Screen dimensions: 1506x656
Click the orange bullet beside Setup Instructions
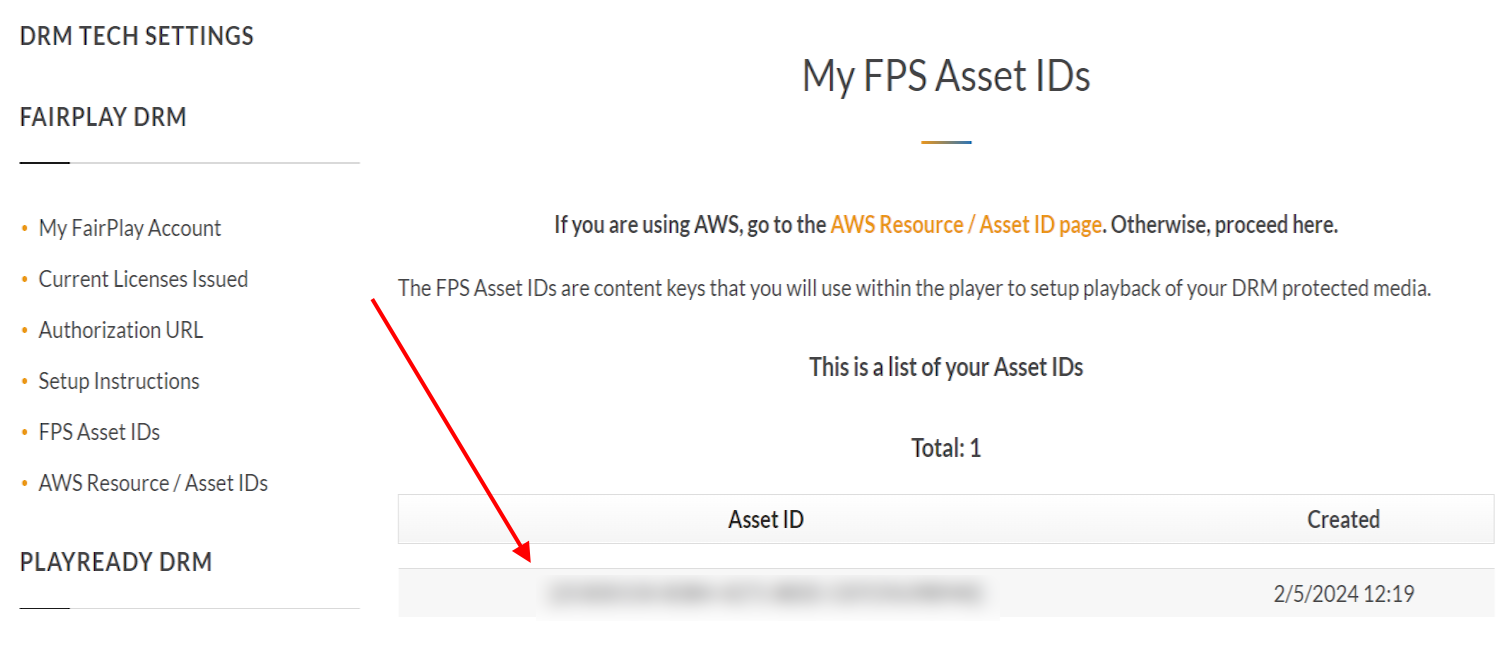25,382
